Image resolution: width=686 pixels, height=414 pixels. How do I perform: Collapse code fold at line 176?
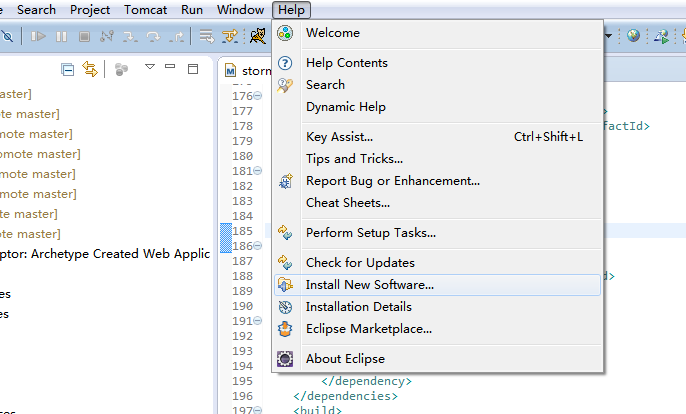pos(258,95)
